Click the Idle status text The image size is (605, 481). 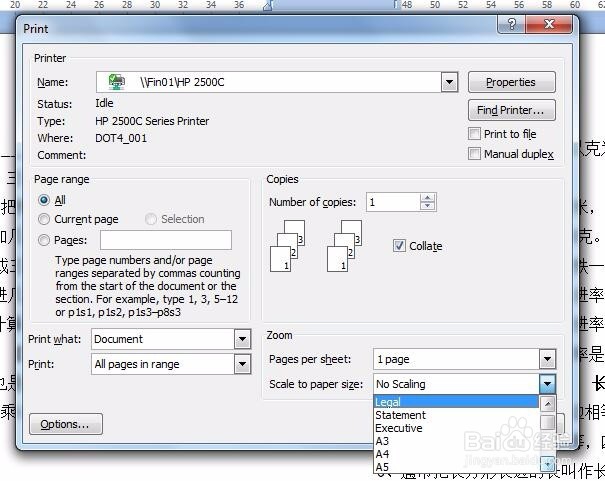coord(104,103)
